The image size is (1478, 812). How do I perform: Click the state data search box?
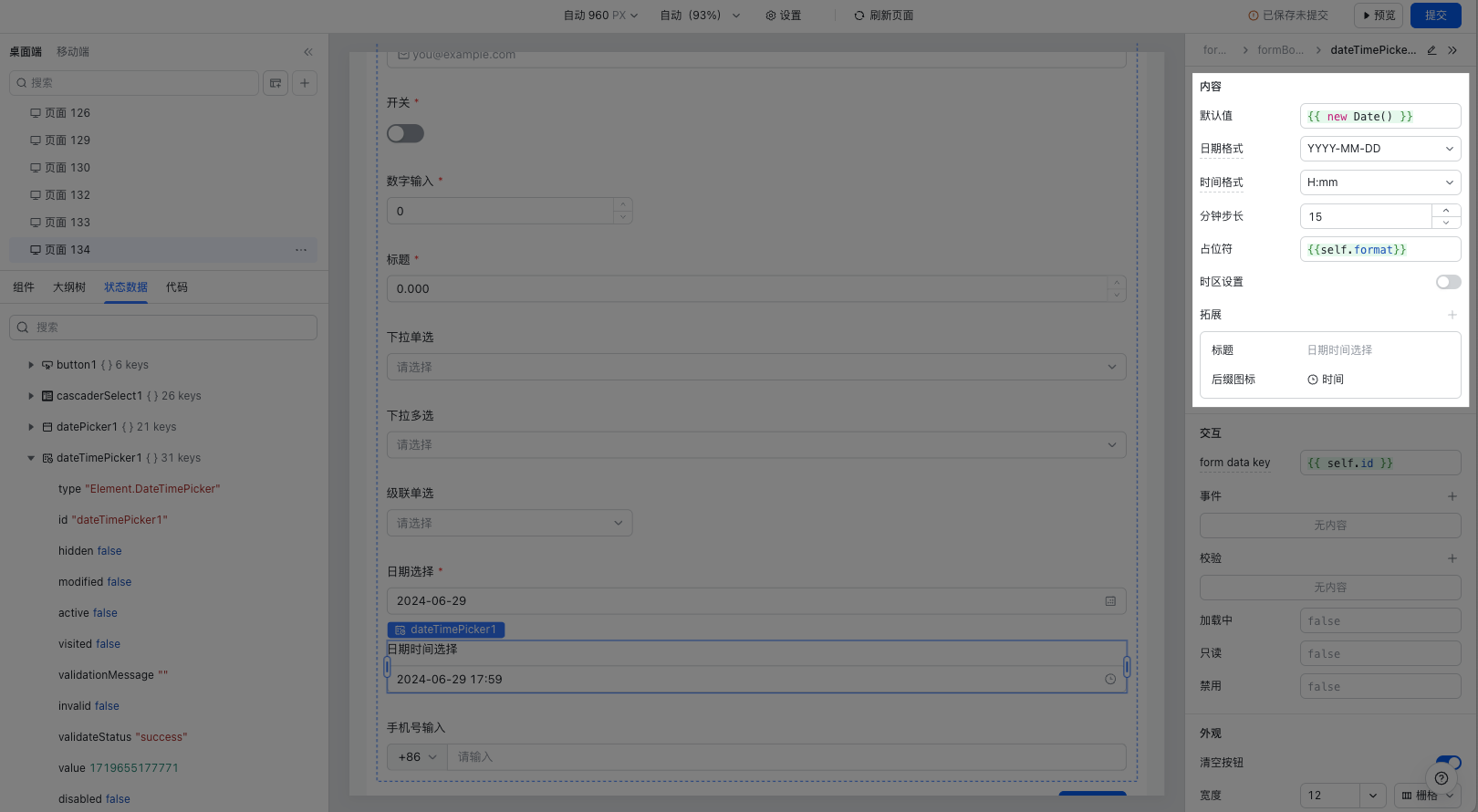[163, 328]
